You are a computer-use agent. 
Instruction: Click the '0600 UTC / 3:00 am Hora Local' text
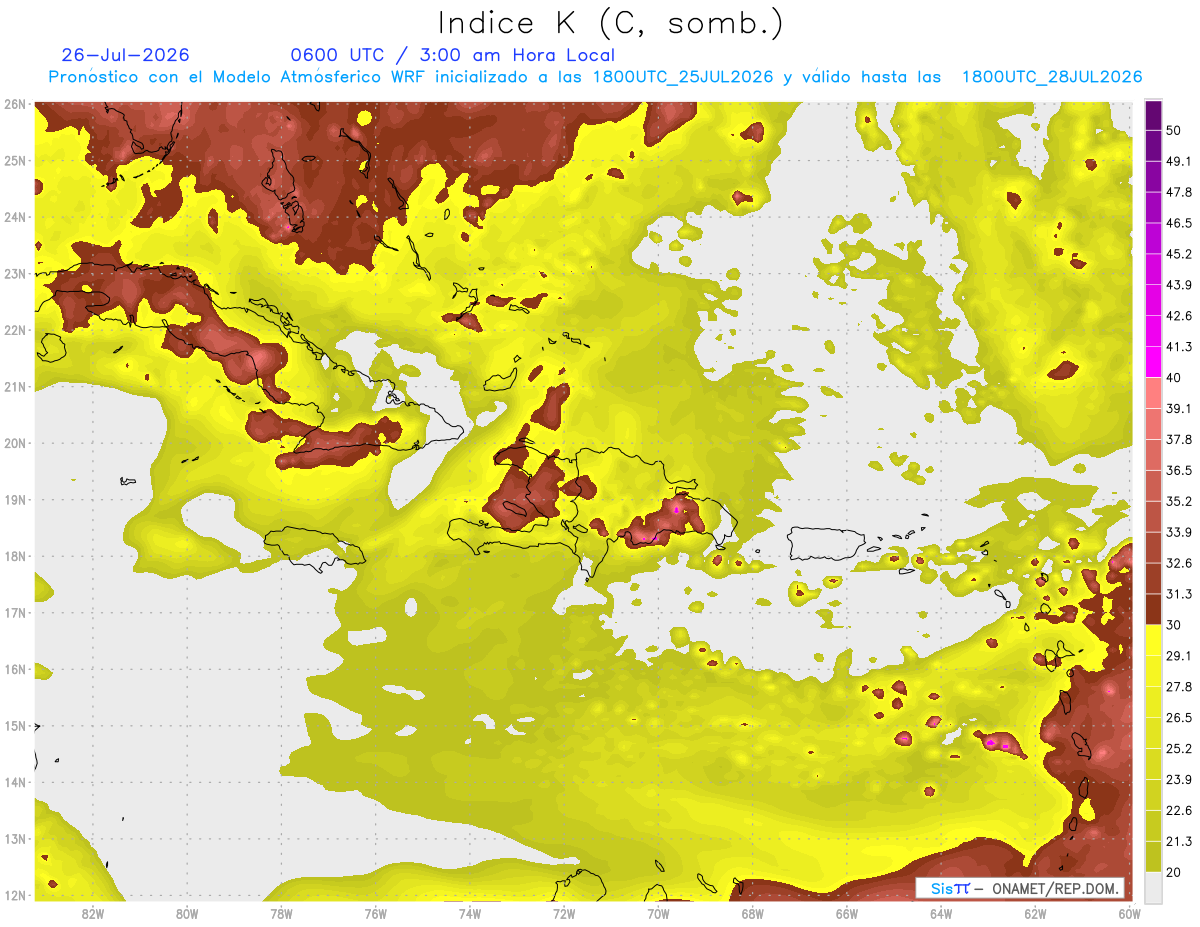[x=452, y=55]
